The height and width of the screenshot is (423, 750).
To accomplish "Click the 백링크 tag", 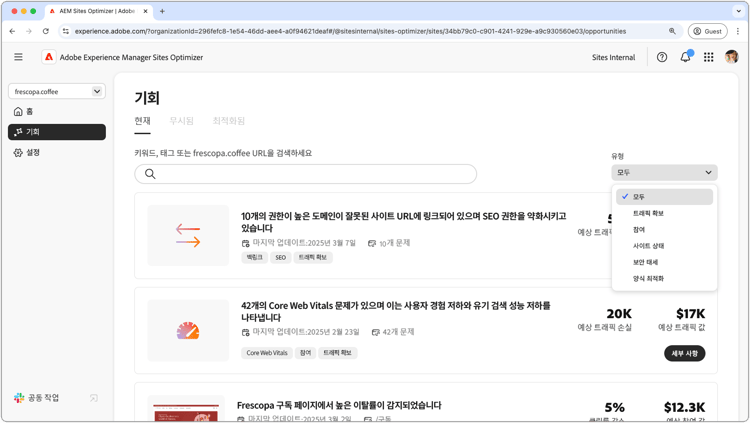I will point(254,257).
